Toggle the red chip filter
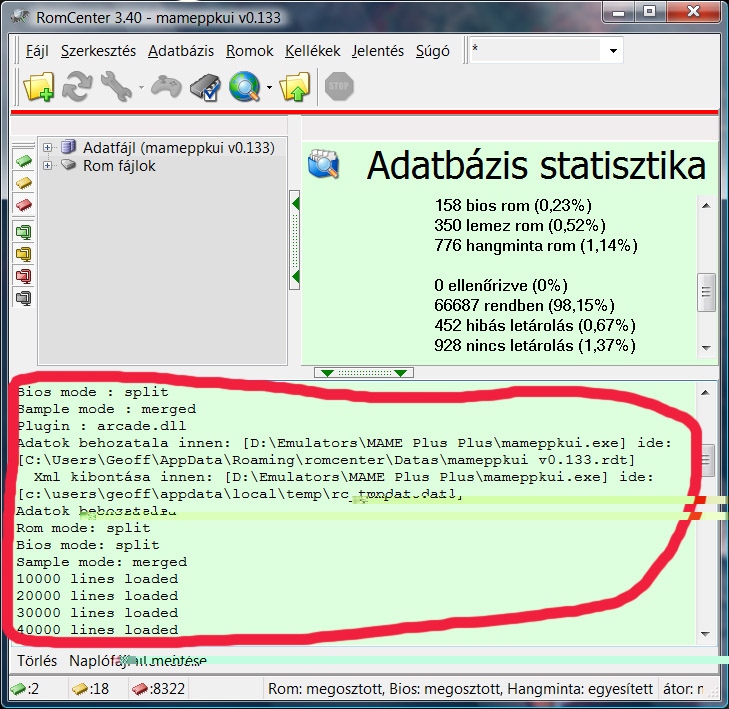This screenshot has width=729, height=709. [x=24, y=204]
